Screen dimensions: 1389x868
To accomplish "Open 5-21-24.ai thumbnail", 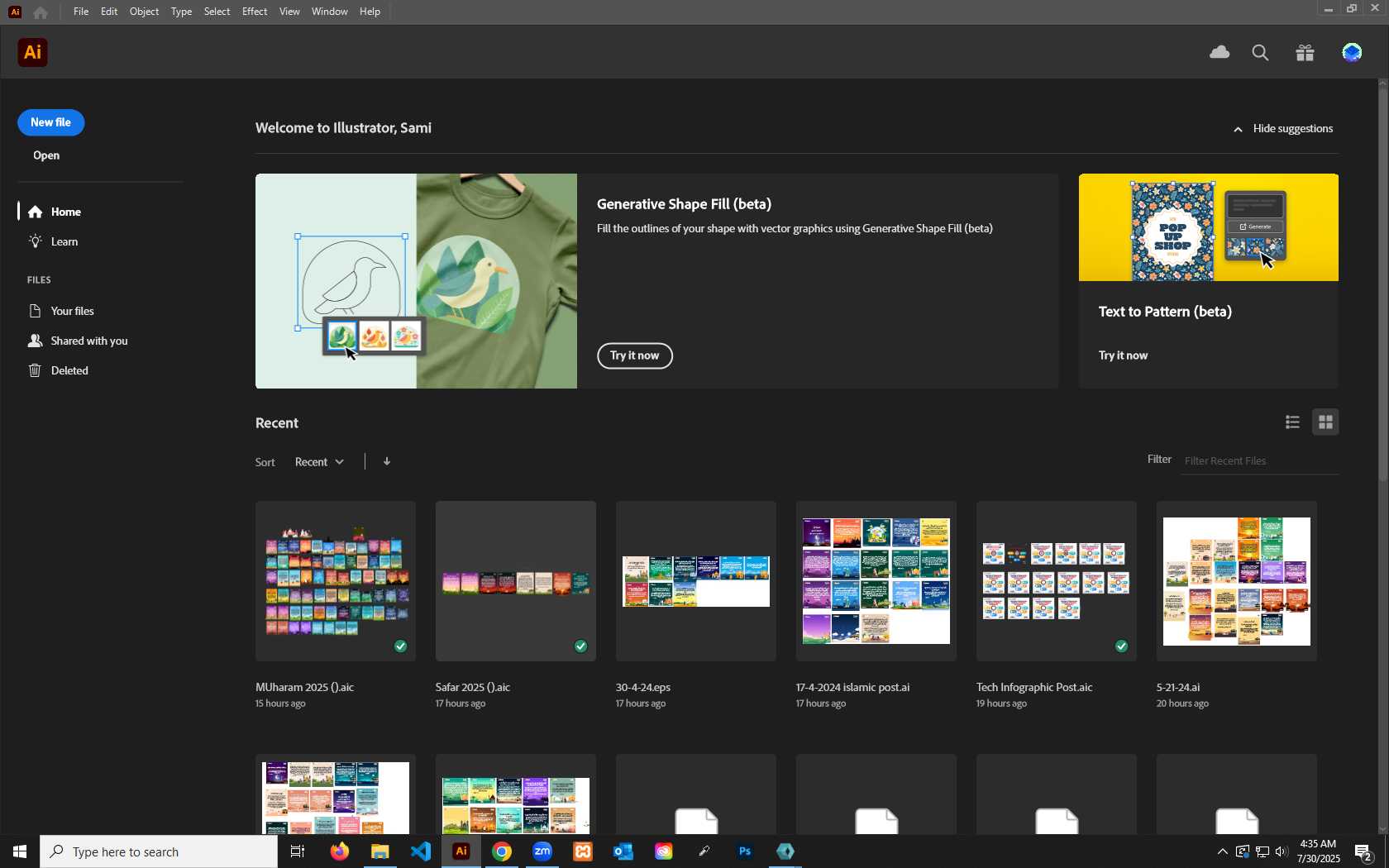I will pos(1237,580).
